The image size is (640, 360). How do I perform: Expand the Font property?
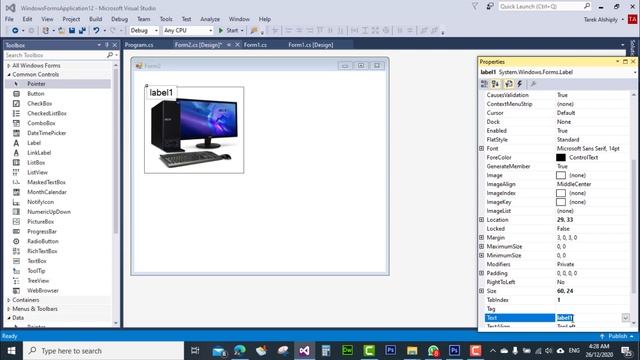point(482,149)
